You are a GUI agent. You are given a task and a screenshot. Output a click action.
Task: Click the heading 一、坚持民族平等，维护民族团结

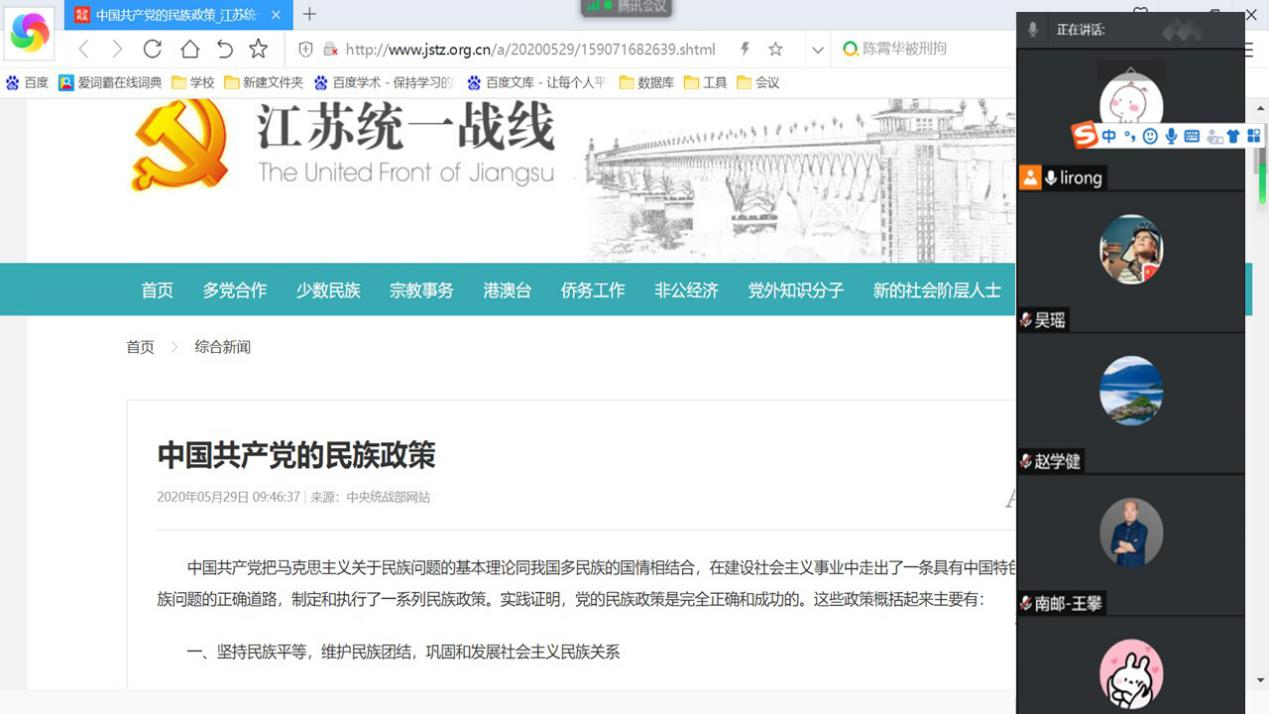pyautogui.click(x=403, y=652)
